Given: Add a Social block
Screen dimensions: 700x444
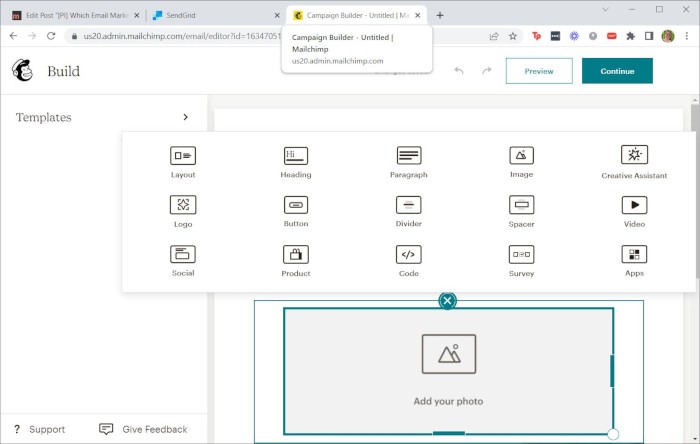Looking at the screenshot, I should [x=183, y=261].
